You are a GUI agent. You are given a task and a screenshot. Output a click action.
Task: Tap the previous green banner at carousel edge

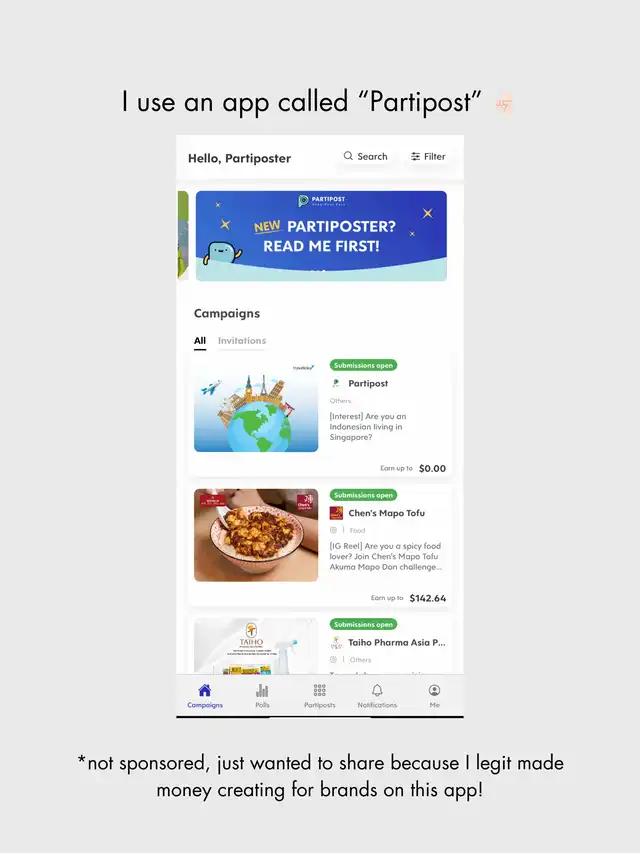click(x=183, y=236)
